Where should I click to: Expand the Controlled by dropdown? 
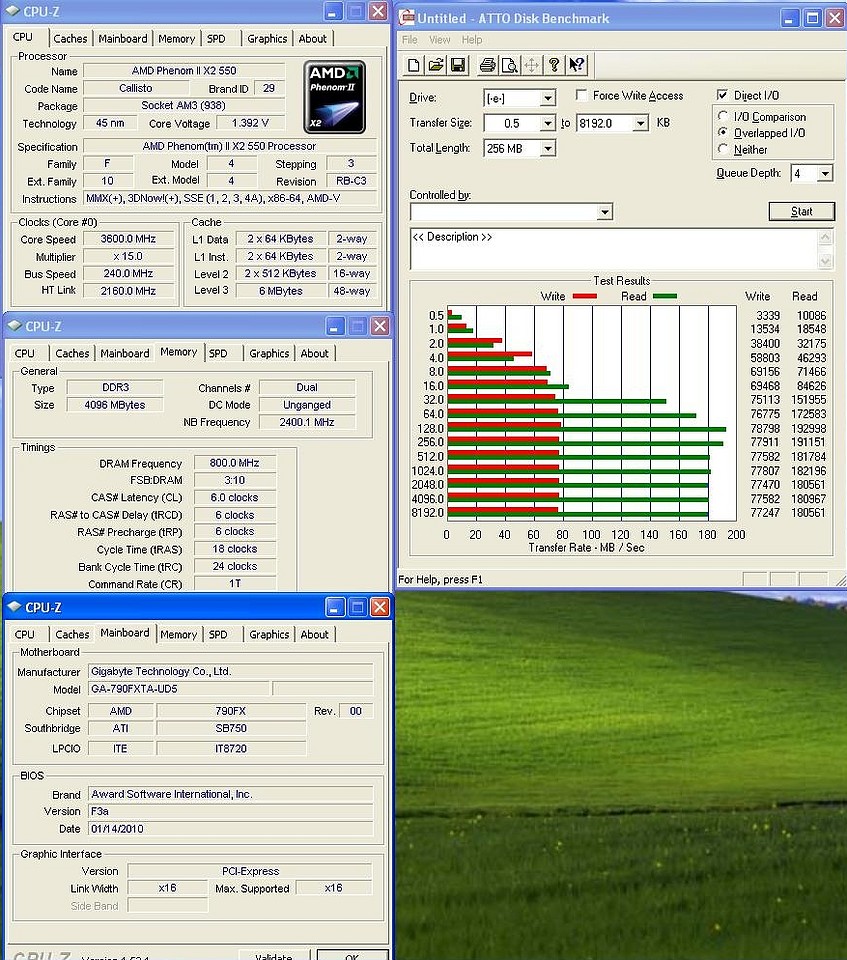click(604, 212)
